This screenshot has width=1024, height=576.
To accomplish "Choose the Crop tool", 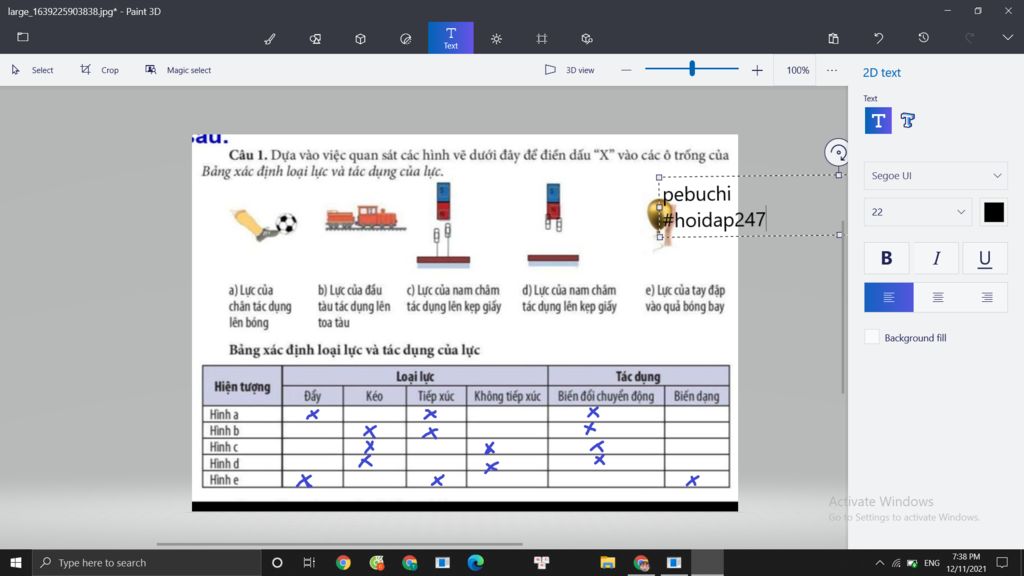I will (100, 70).
